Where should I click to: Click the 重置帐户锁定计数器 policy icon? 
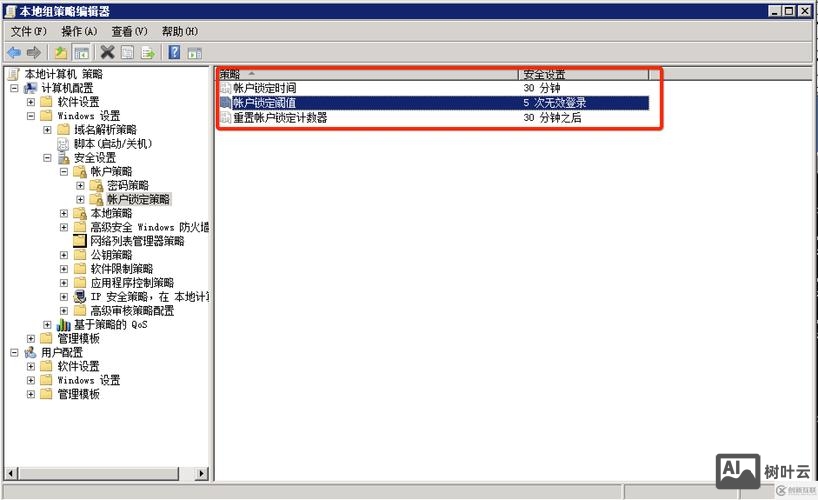[225, 117]
